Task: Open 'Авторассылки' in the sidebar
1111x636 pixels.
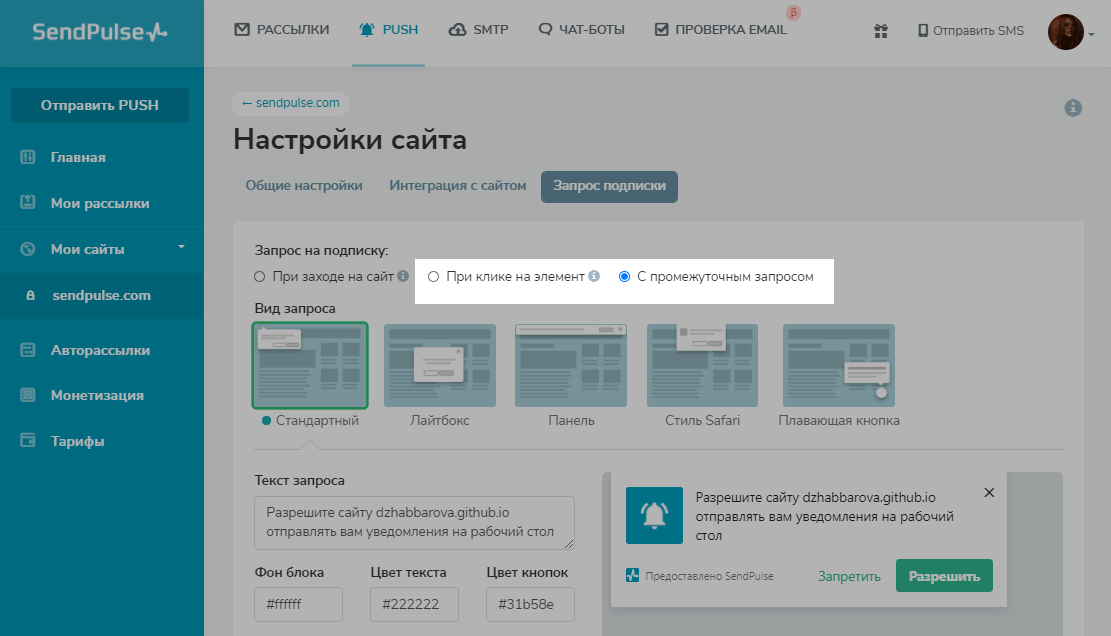Action: [x=100, y=350]
